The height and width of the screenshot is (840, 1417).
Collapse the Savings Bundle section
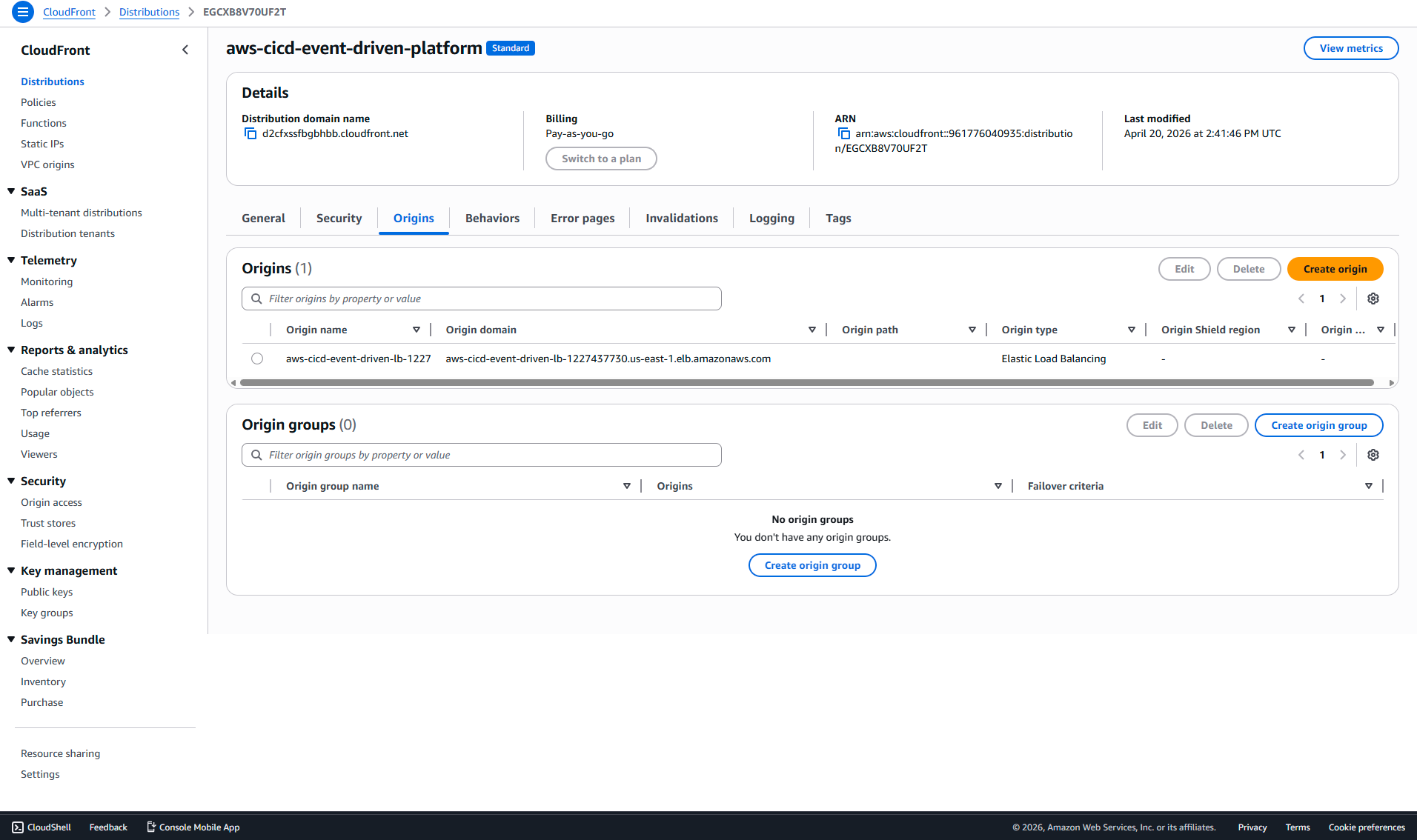tap(11, 639)
